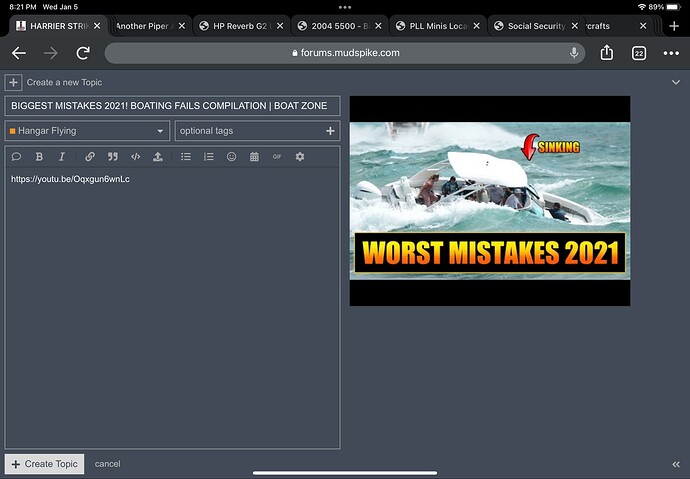Insert a quote reply with speech bubble icon
The width and height of the screenshot is (690, 479).
pos(16,157)
